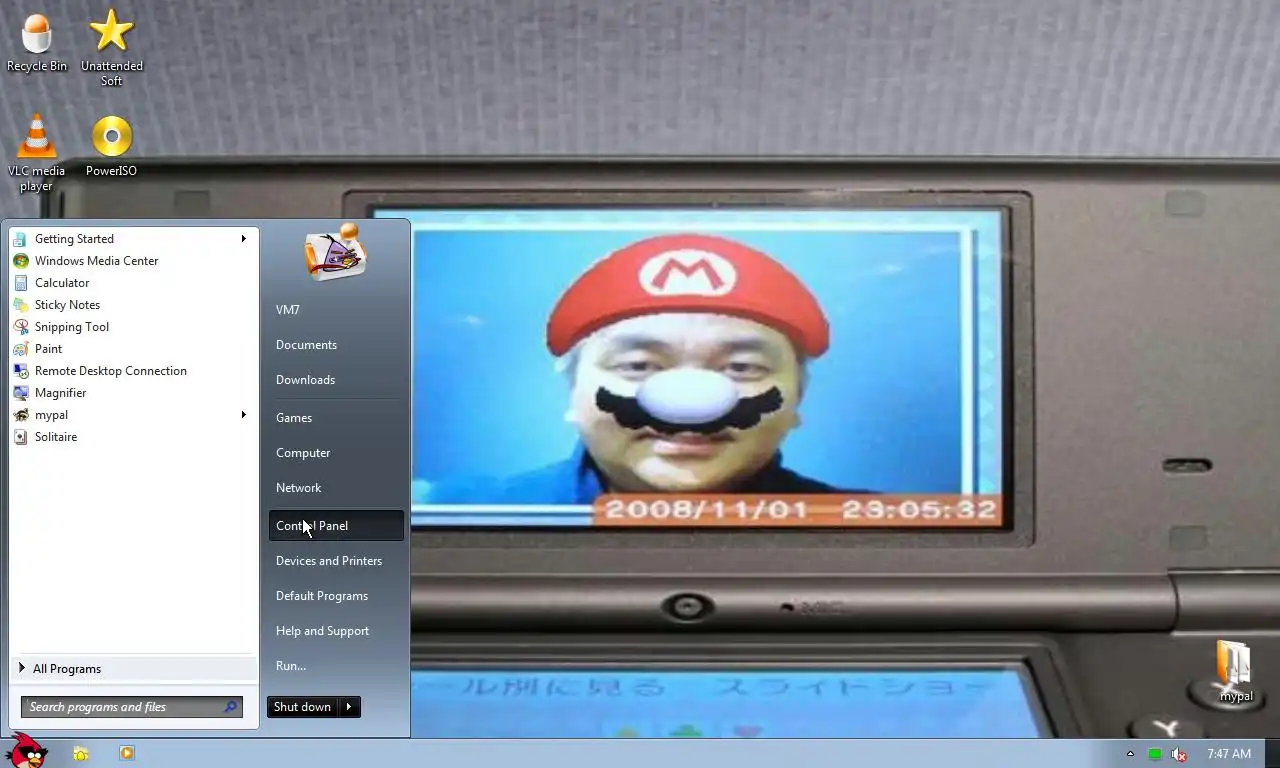Click the Shut down button
Screen dimensions: 1280x768
(302, 707)
